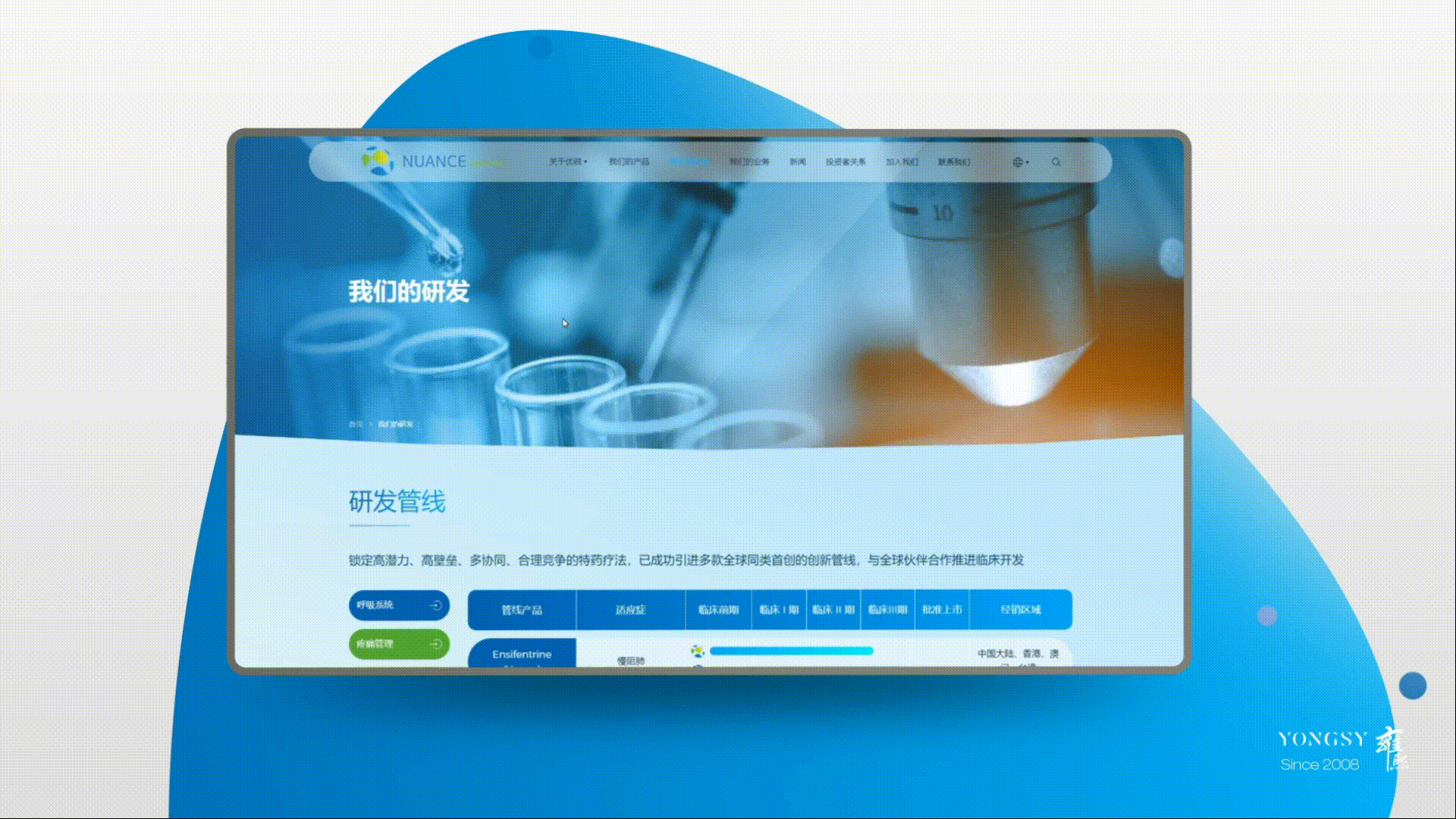Open the globe language selector

(x=1020, y=162)
